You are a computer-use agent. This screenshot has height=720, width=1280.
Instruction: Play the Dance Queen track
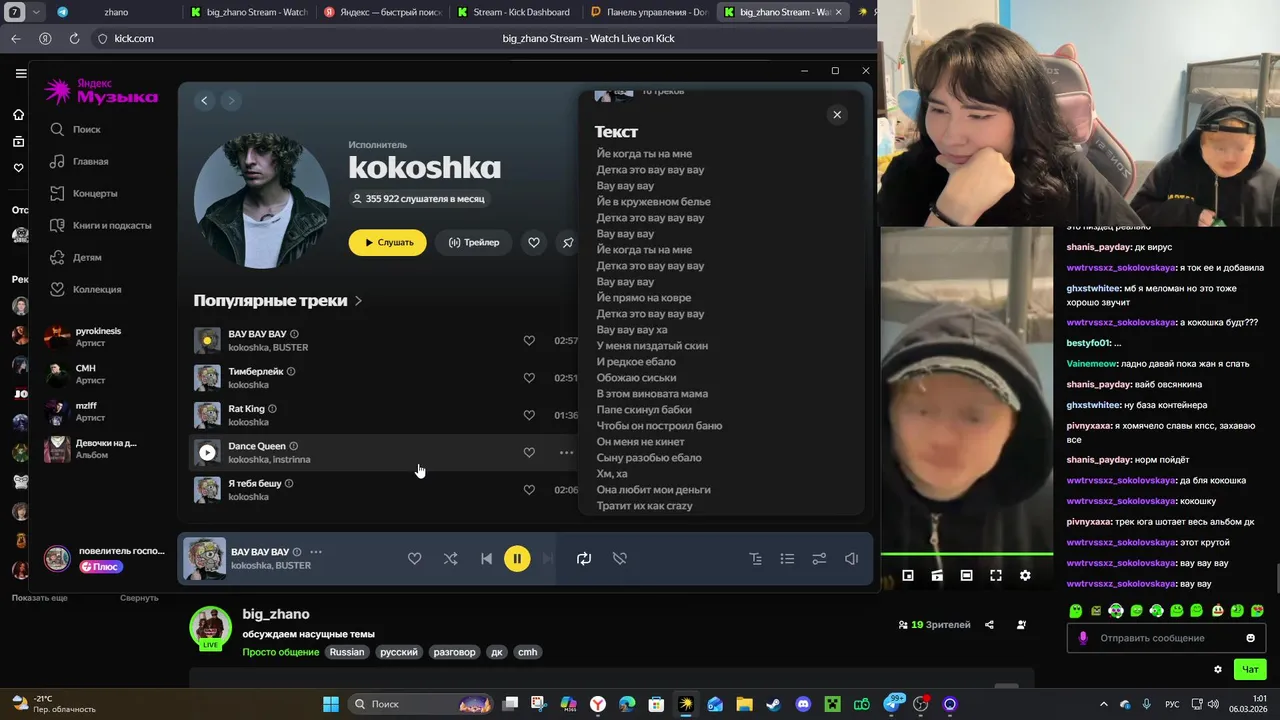point(207,452)
